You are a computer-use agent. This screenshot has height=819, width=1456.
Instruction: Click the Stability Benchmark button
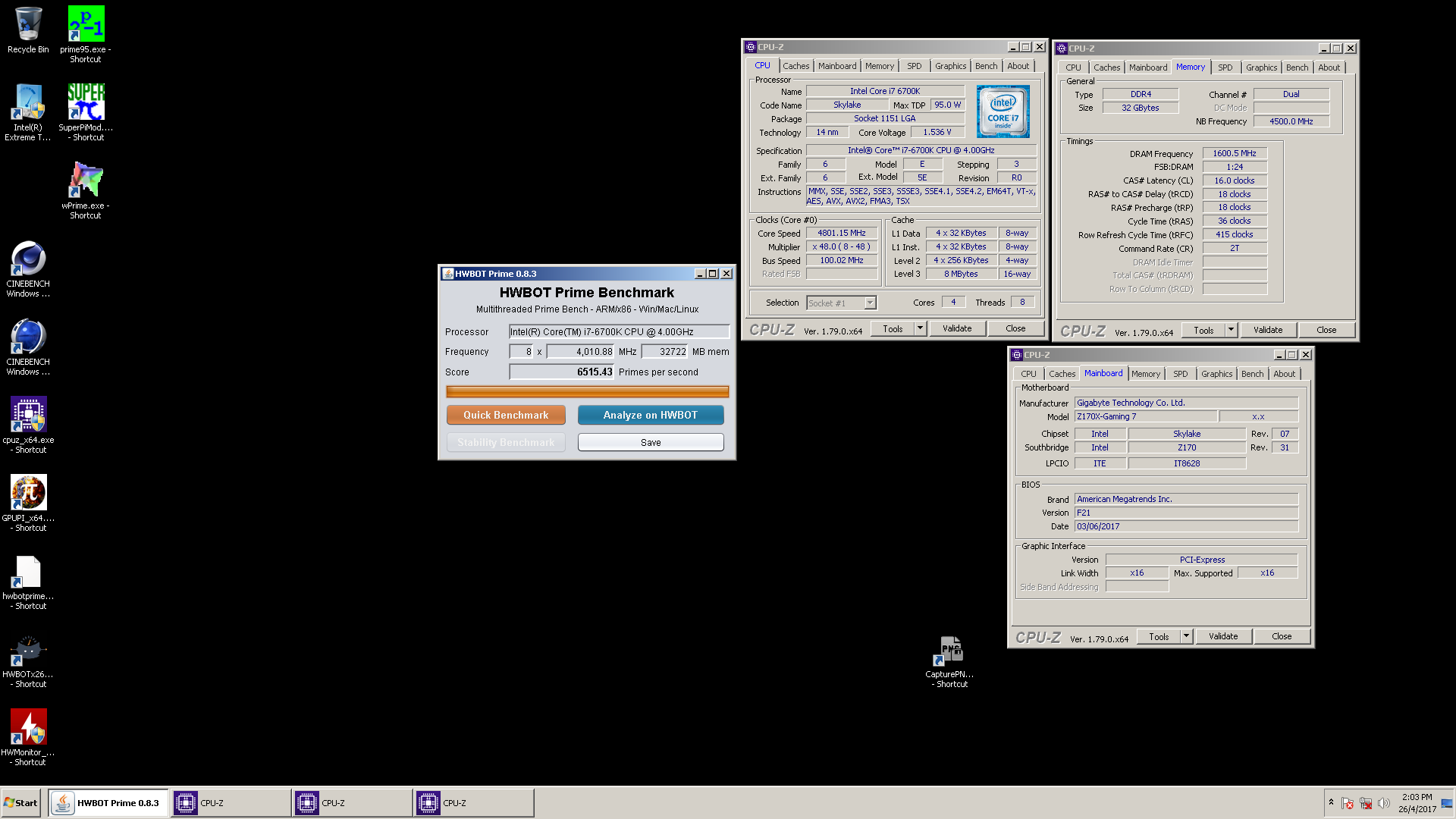(506, 442)
